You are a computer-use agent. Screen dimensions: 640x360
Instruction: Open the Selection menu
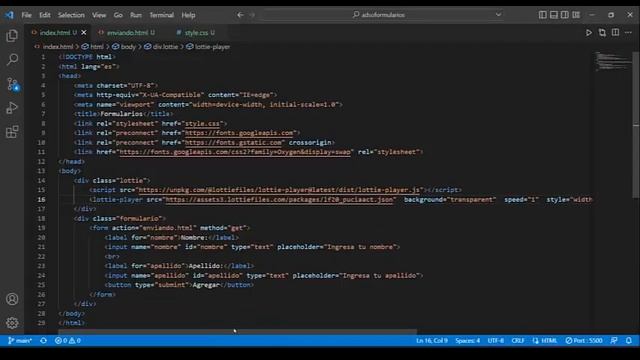[x=71, y=15]
